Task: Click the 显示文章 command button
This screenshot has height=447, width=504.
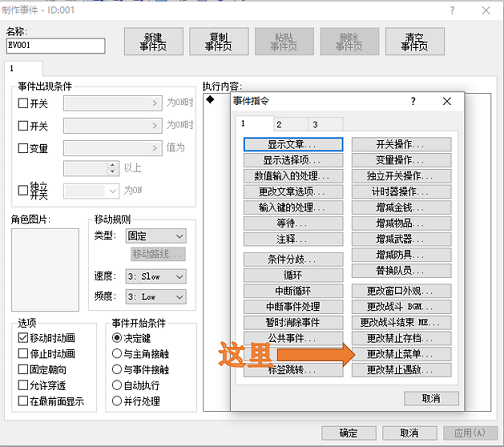Action: pos(293,145)
